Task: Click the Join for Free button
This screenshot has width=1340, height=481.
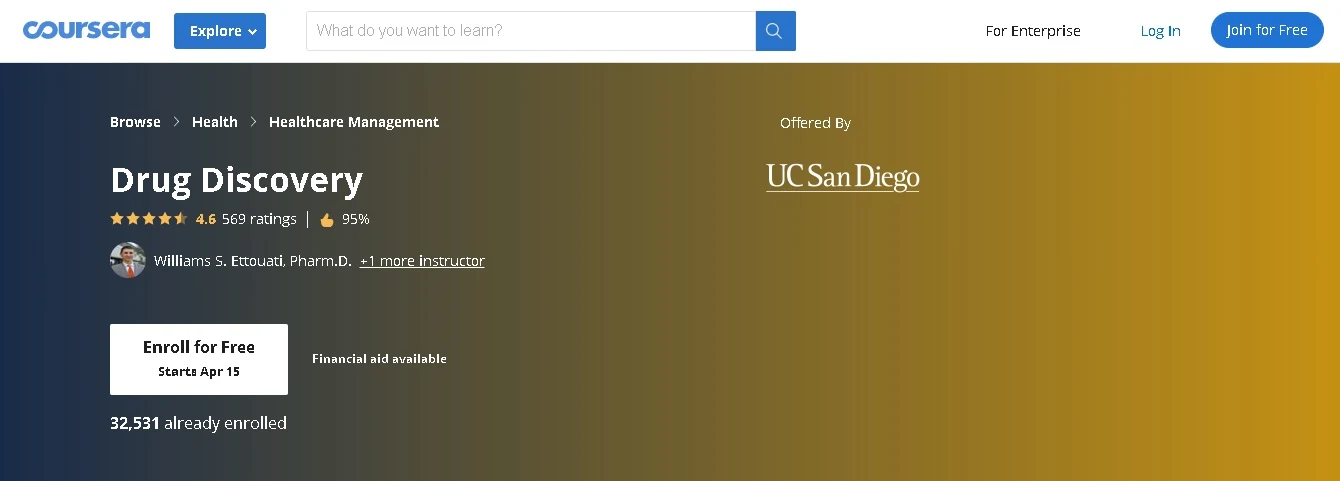Action: [x=1267, y=30]
